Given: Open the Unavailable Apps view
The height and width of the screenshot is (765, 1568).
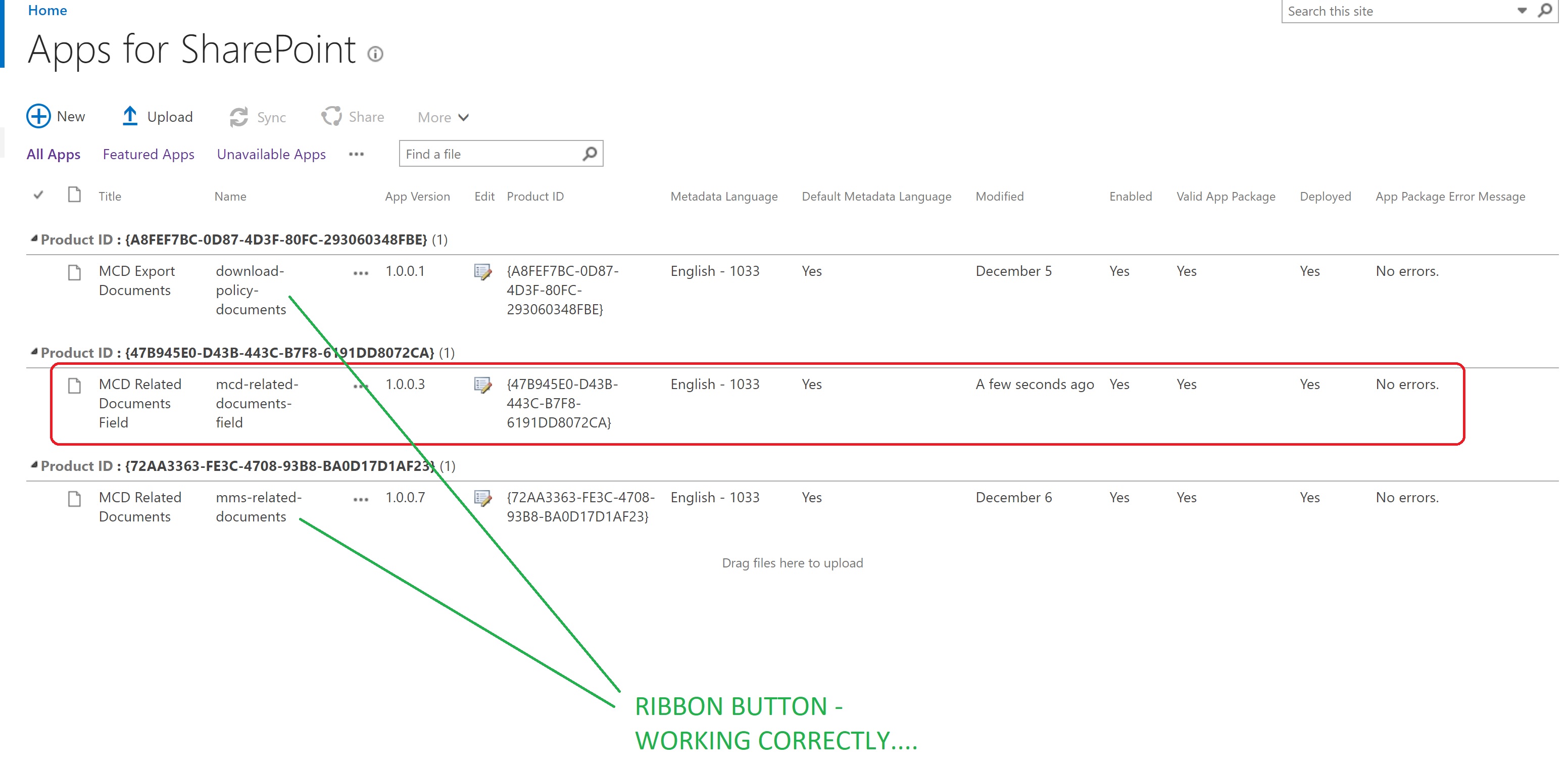Looking at the screenshot, I should pyautogui.click(x=270, y=154).
